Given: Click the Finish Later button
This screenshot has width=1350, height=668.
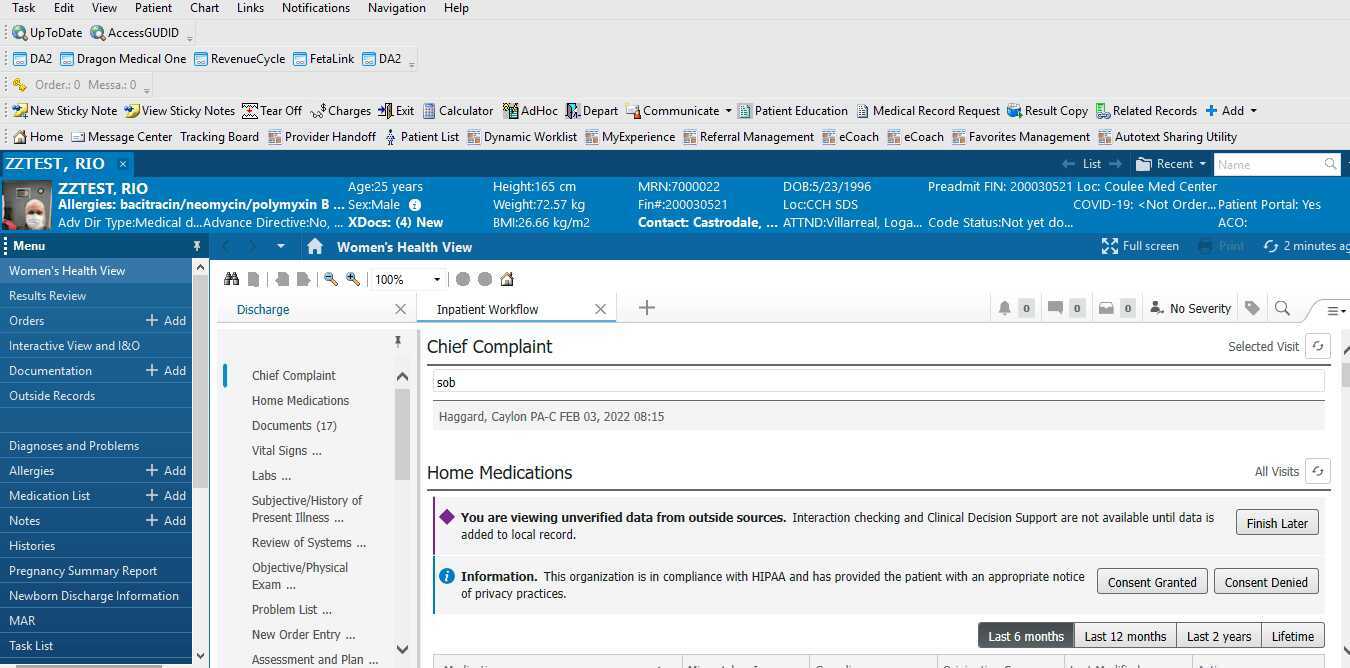Looking at the screenshot, I should point(1277,523).
